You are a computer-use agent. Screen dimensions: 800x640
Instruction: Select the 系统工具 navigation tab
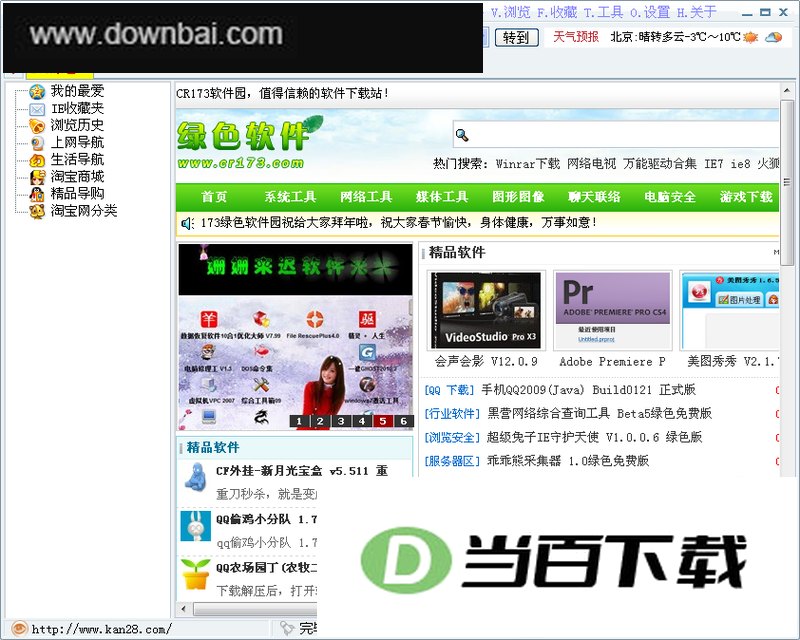tap(290, 196)
